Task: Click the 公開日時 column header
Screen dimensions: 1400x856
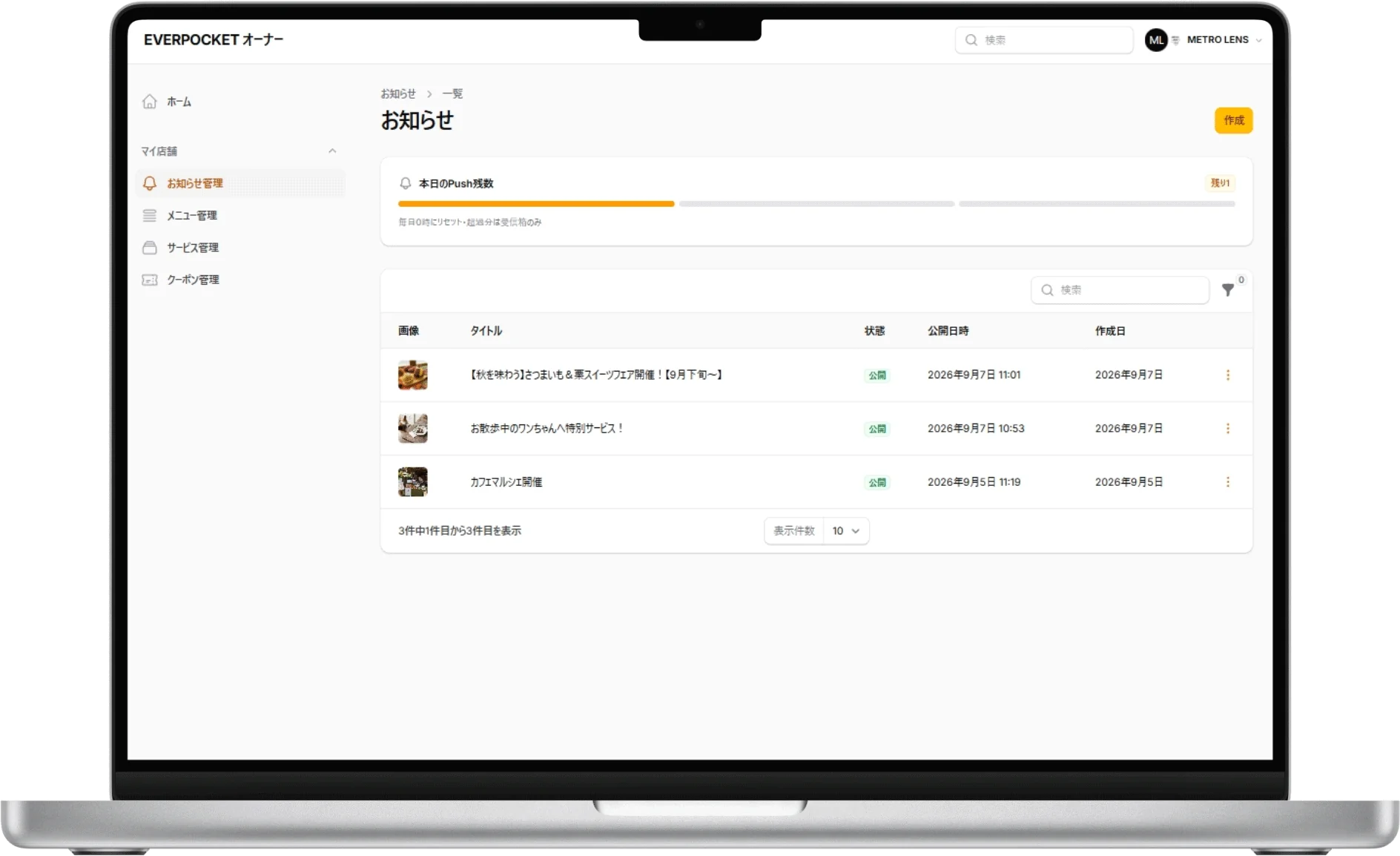Action: point(948,331)
